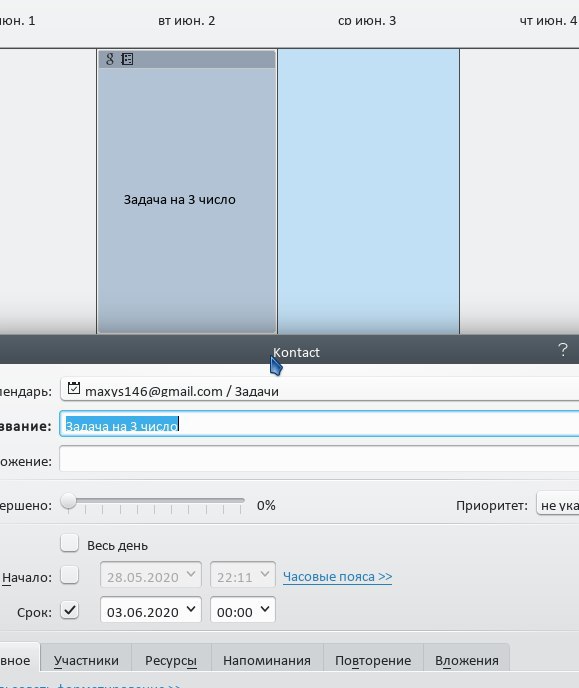Click the вт июн. 2 column header

(187, 21)
